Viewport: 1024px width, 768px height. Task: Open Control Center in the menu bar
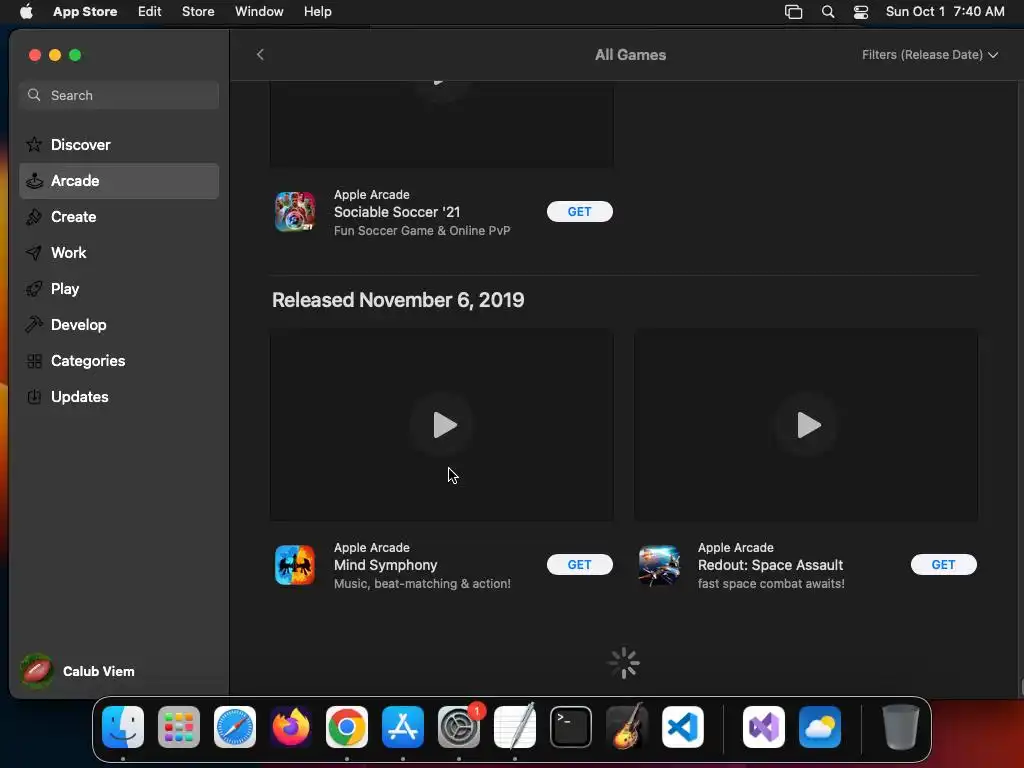click(861, 12)
